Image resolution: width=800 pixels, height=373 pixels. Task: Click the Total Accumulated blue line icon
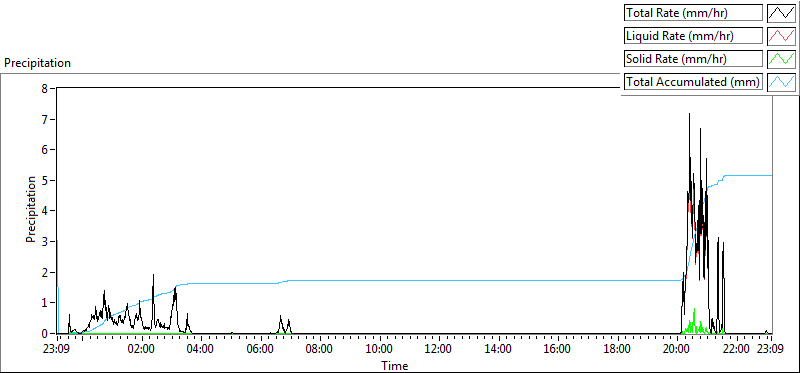click(x=781, y=82)
